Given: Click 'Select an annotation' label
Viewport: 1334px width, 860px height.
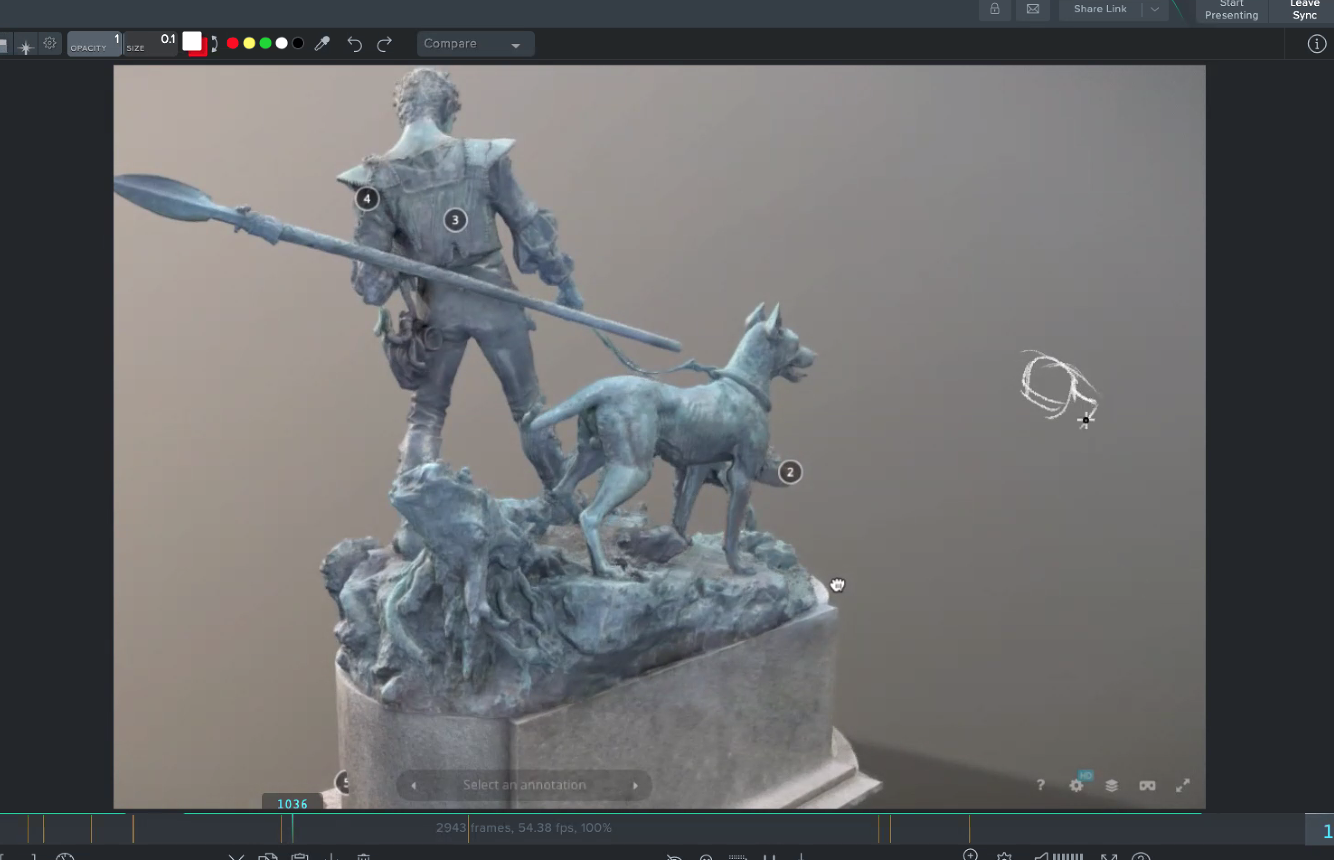Looking at the screenshot, I should [x=524, y=785].
